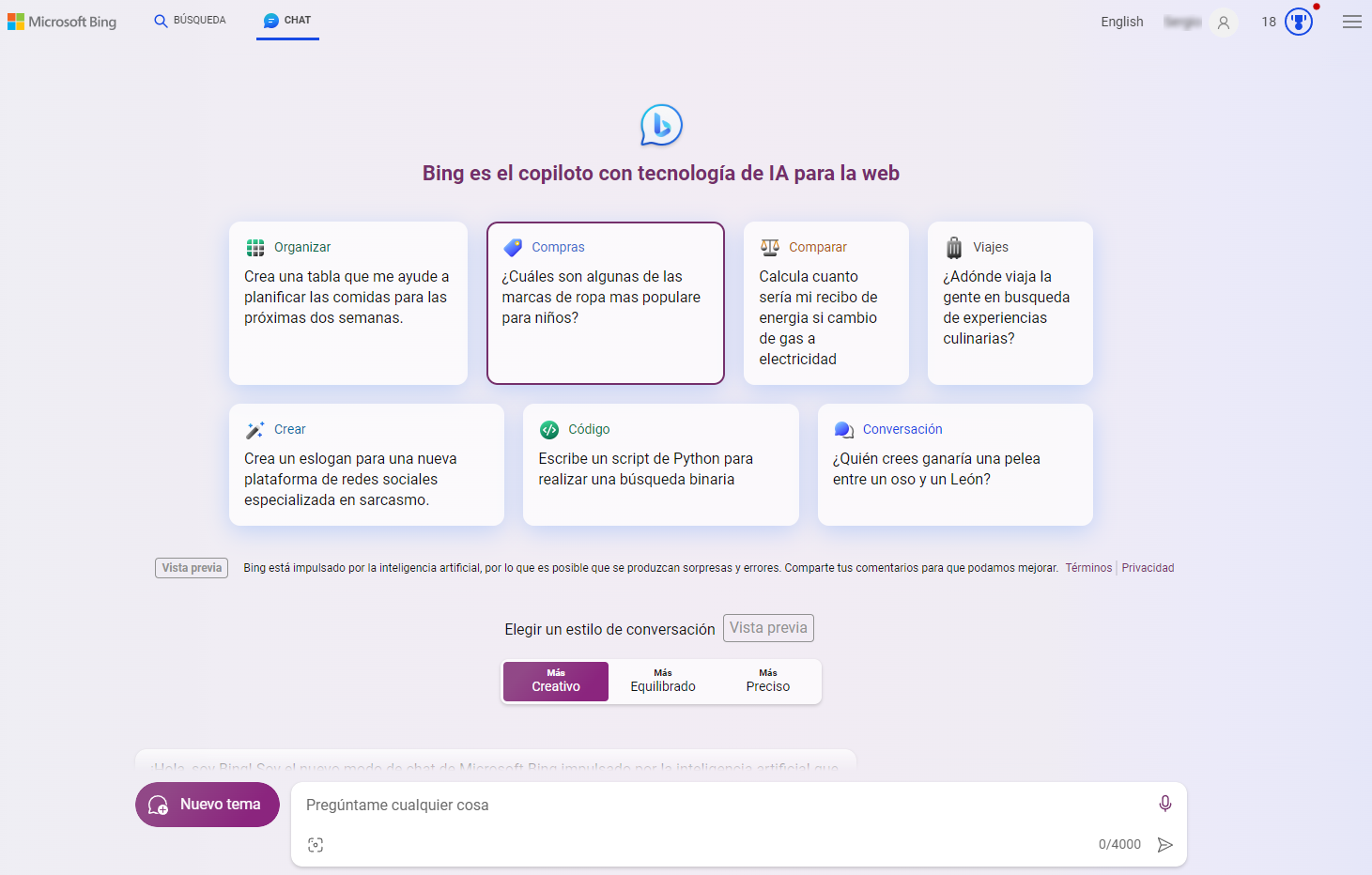This screenshot has width=1372, height=875.
Task: Focus the Pregúntame cualquier cosa input
Action: tap(723, 805)
